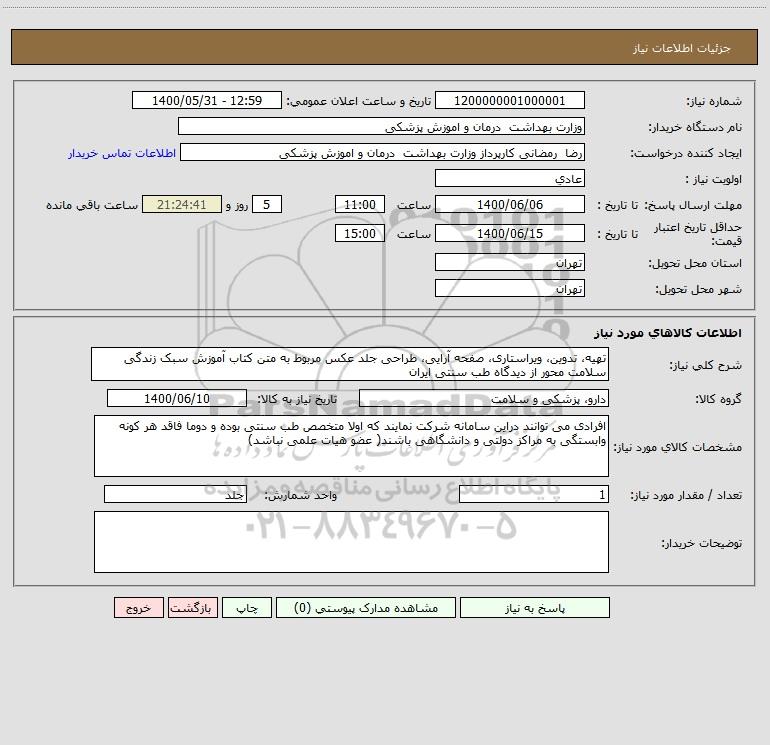Click the نام دستگاه خریدار field
This screenshot has height=745, width=770.
[x=381, y=126]
